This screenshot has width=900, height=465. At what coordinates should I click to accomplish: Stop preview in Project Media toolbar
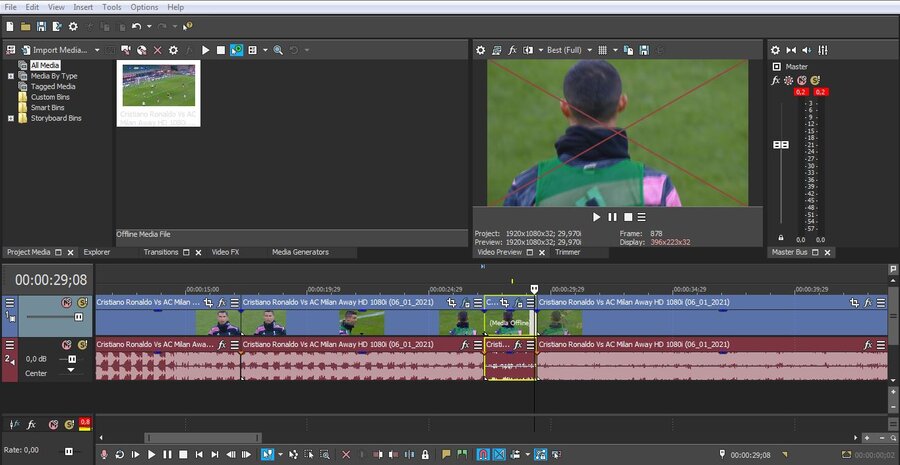(221, 51)
